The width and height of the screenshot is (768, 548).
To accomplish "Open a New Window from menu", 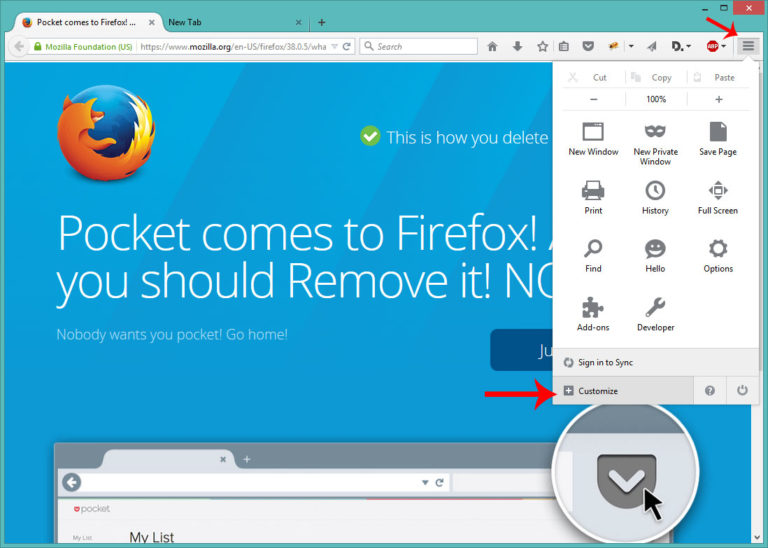I will (593, 140).
